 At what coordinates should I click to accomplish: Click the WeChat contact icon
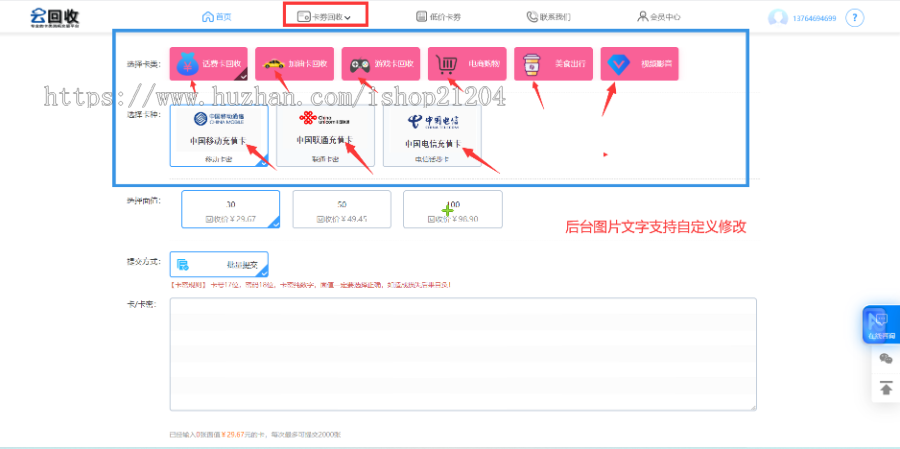click(x=886, y=359)
